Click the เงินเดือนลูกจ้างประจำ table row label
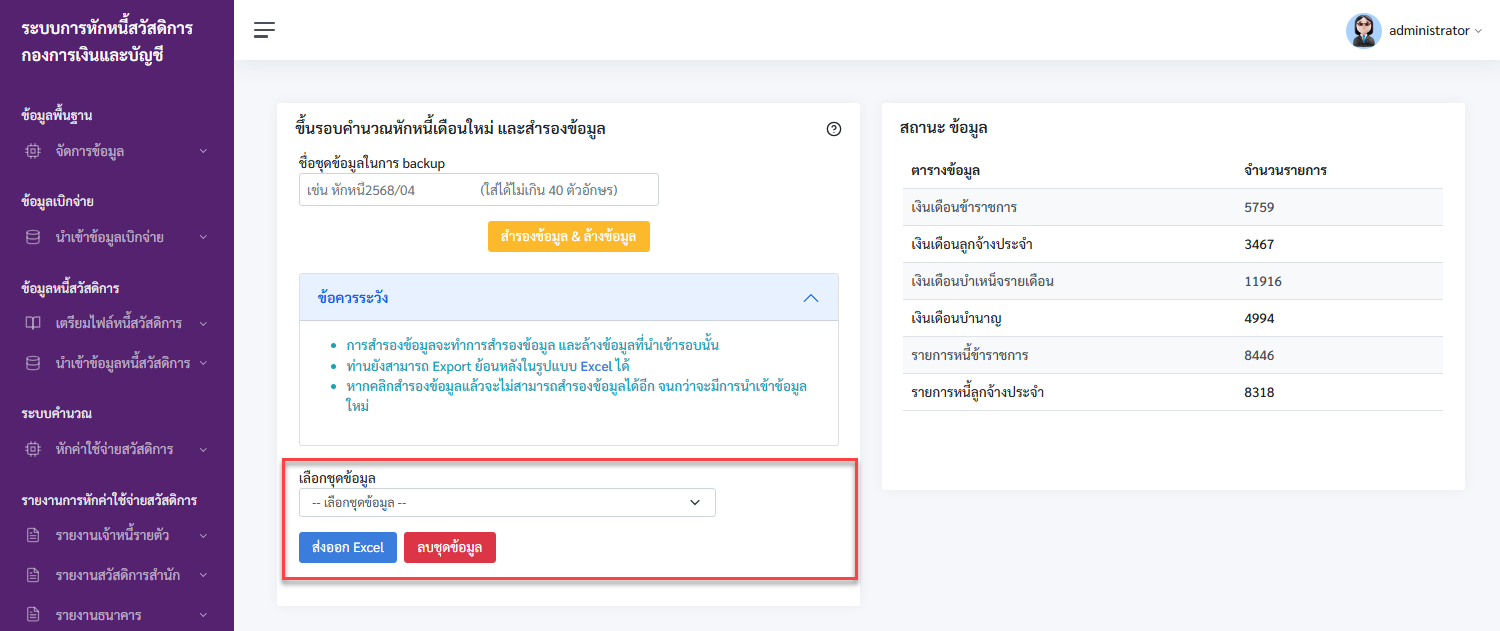Image resolution: width=1500 pixels, height=631 pixels. coord(972,244)
